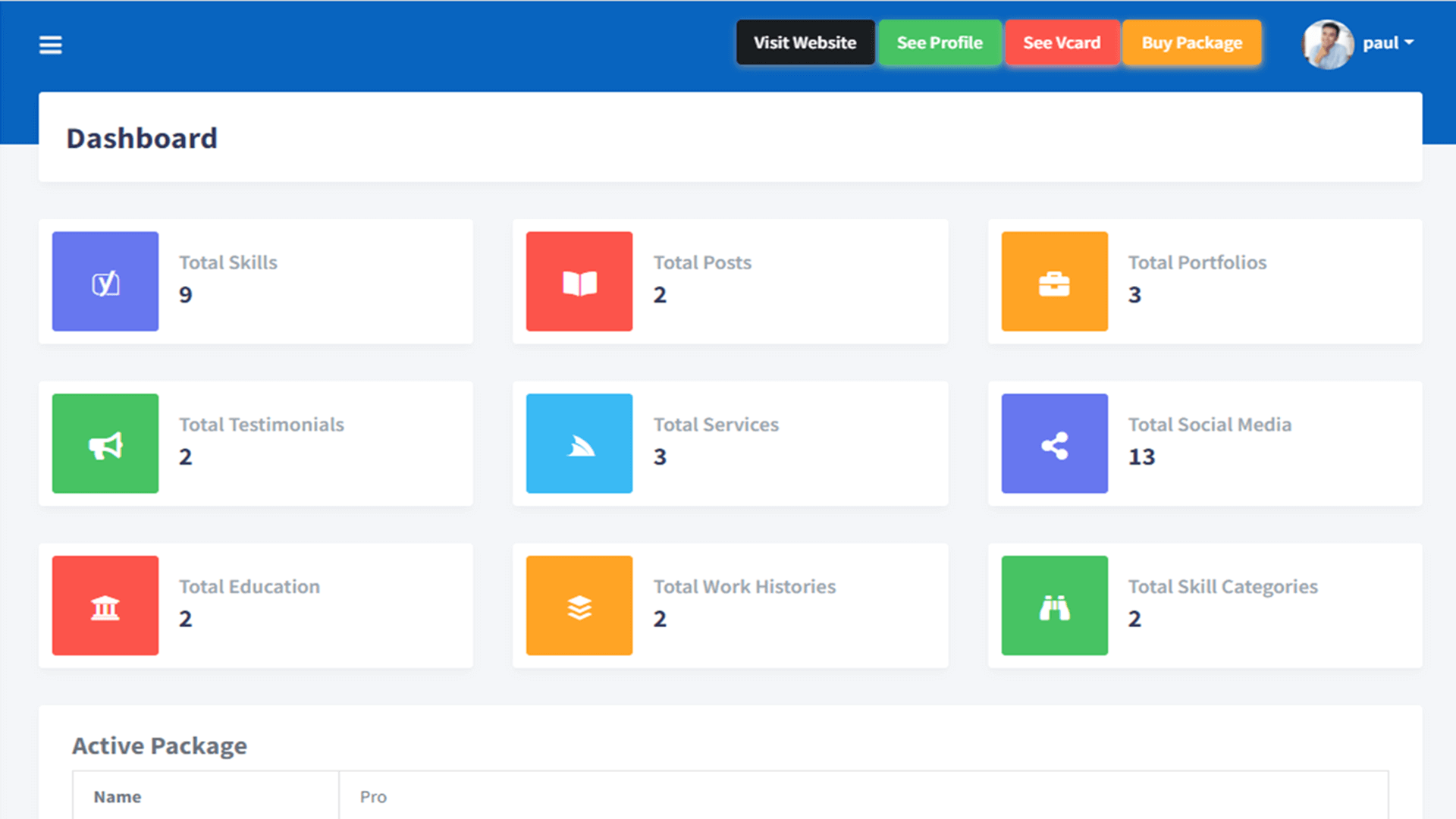
Task: Click the Total Testimonials megaphone icon
Action: 105,443
